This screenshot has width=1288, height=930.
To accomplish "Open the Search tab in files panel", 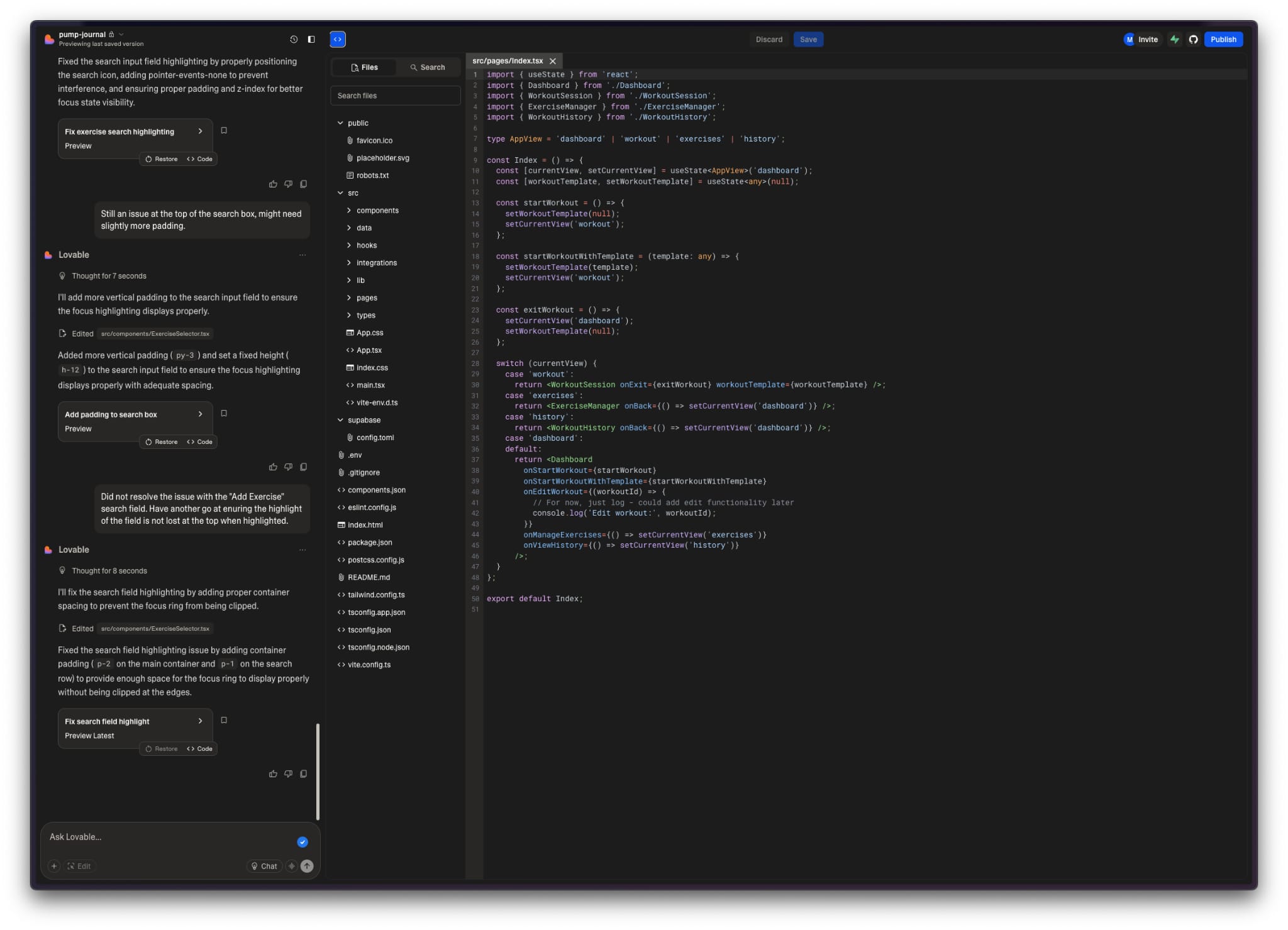I will coord(428,67).
